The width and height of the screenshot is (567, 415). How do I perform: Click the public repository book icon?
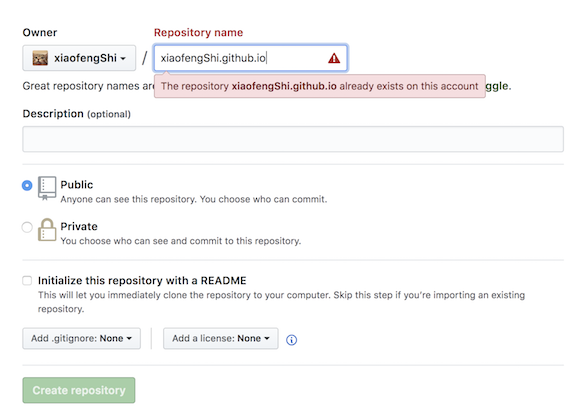pos(47,188)
